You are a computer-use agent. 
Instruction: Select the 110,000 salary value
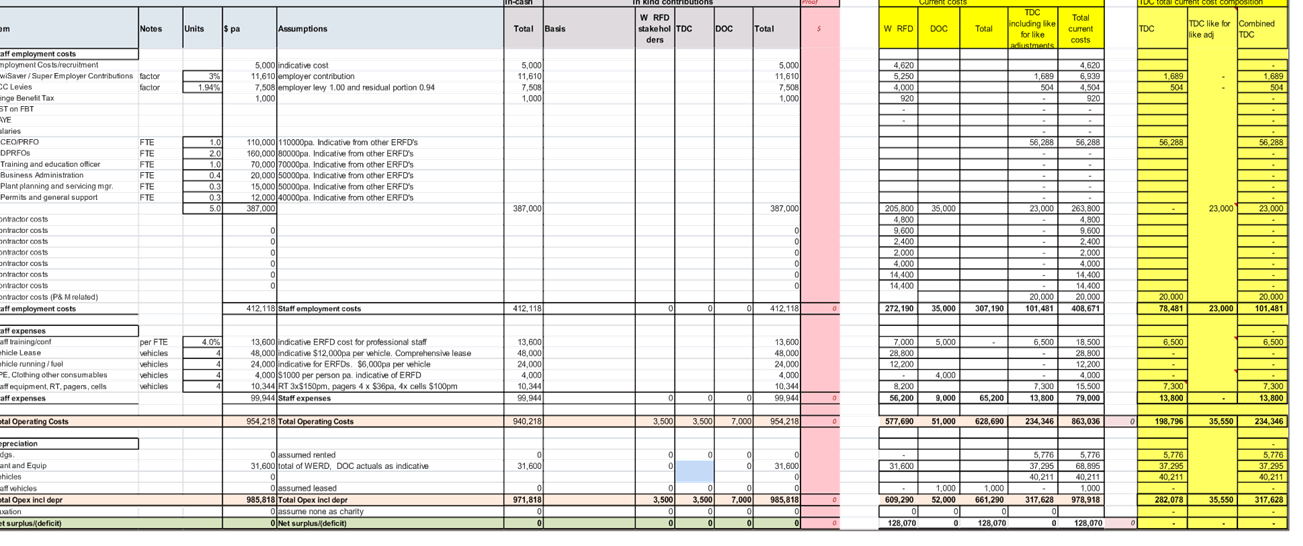pyautogui.click(x=248, y=143)
